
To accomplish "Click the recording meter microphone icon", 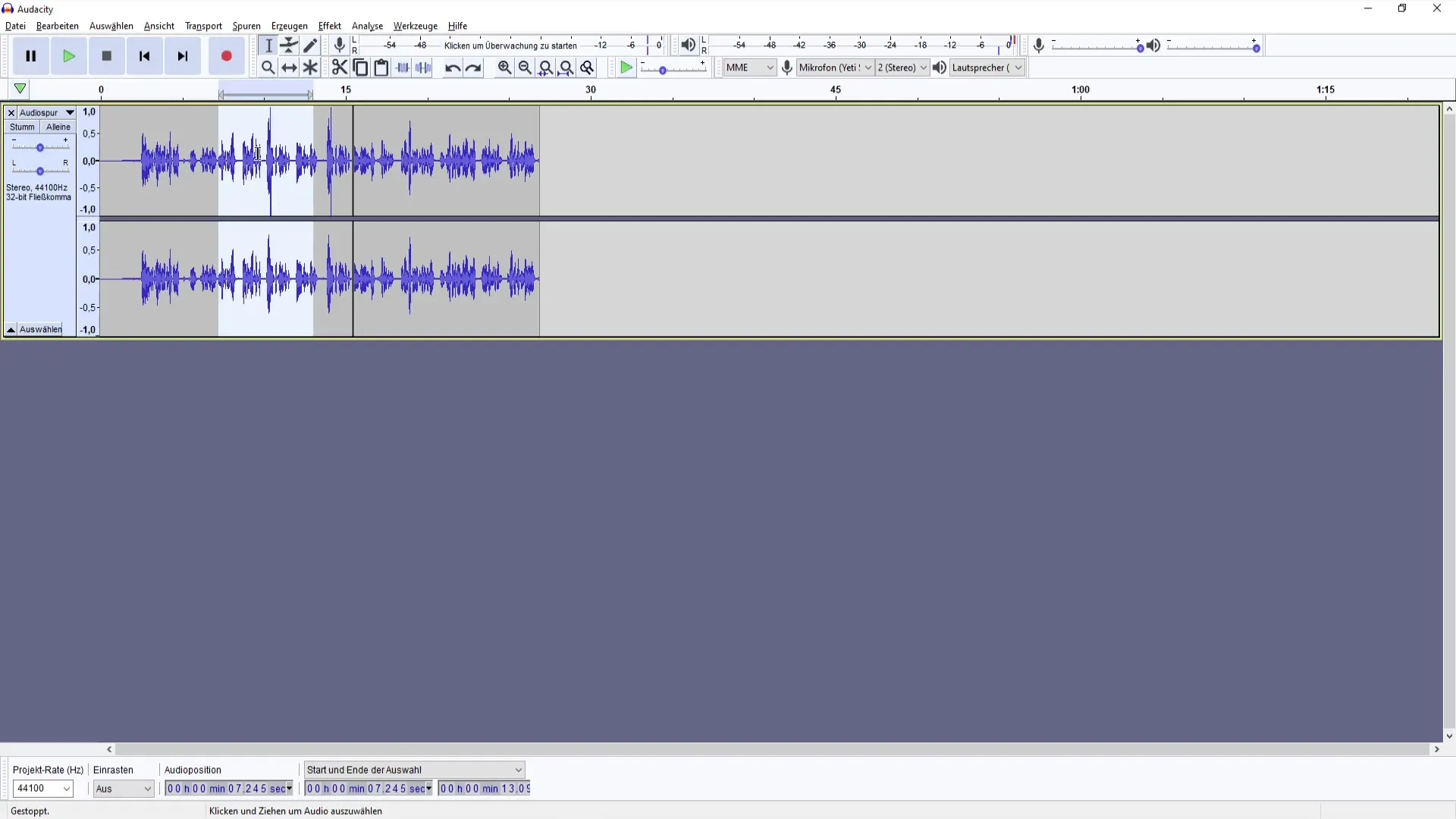I will coord(340,45).
